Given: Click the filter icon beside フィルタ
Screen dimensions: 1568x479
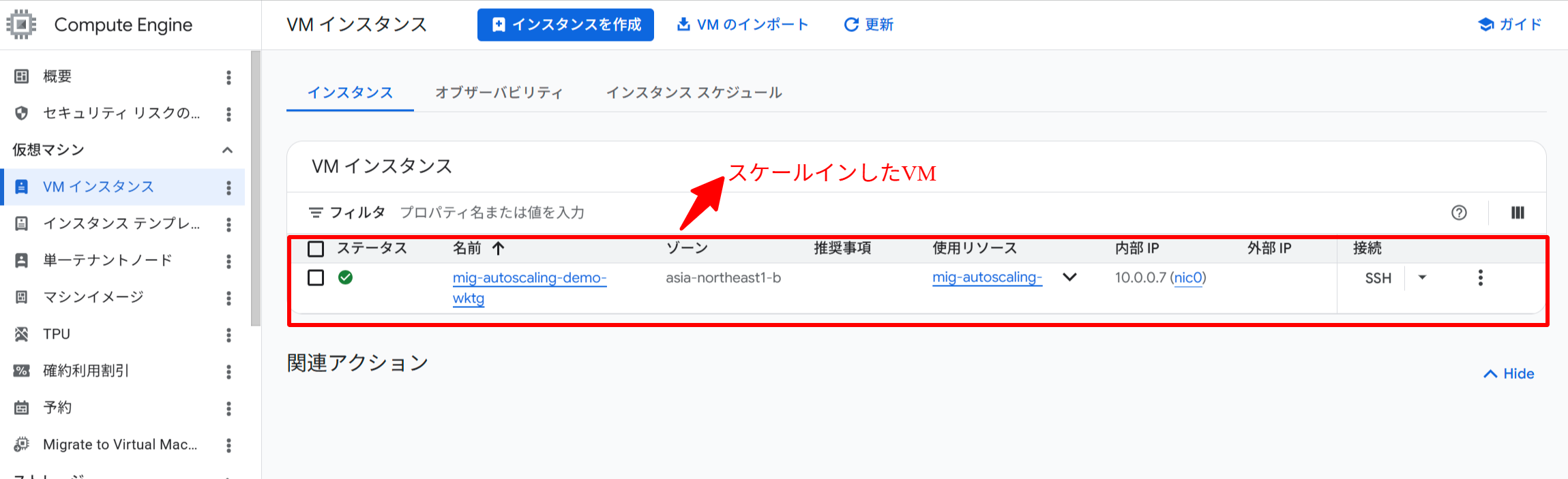Looking at the screenshot, I should 316,213.
